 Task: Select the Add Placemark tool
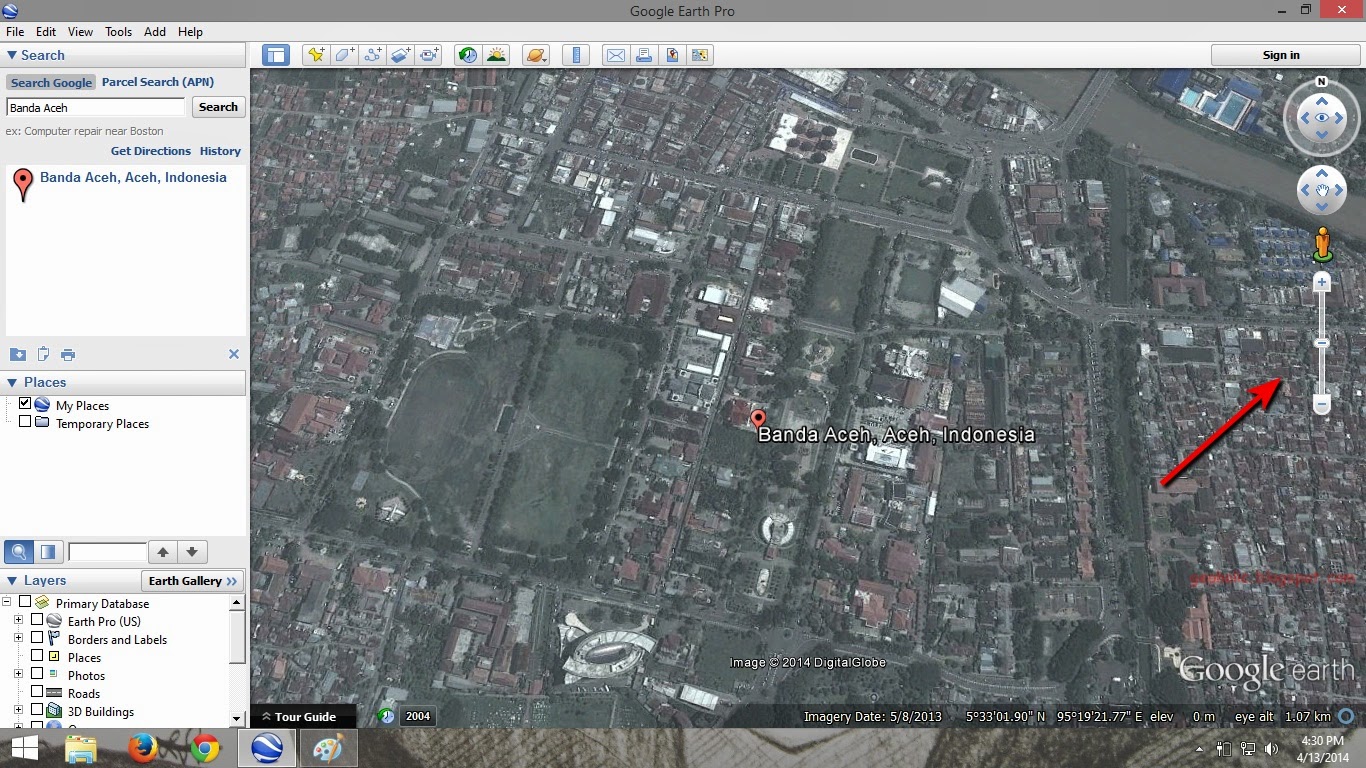click(316, 55)
